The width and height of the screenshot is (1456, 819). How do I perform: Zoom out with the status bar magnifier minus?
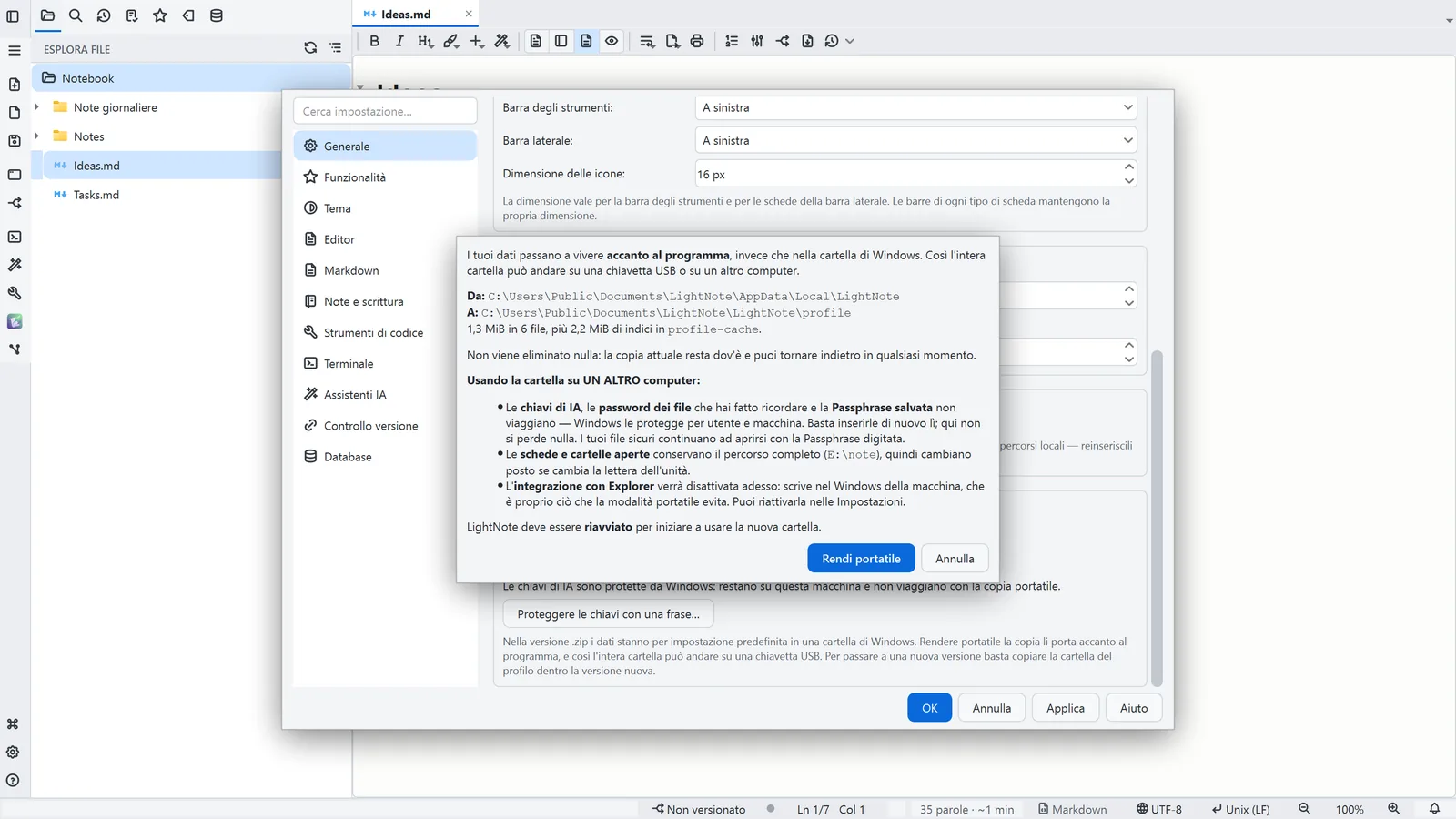coord(1304,809)
